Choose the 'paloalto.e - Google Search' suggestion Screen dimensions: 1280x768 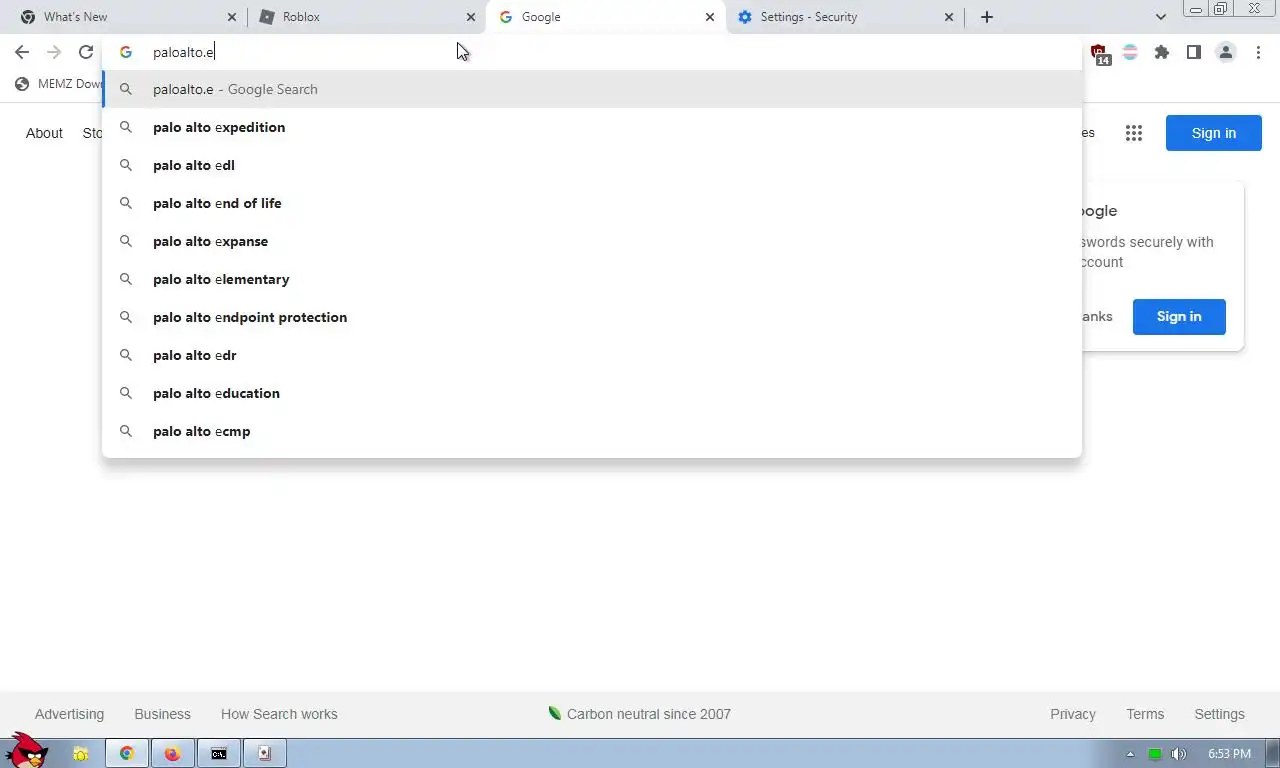(x=592, y=89)
